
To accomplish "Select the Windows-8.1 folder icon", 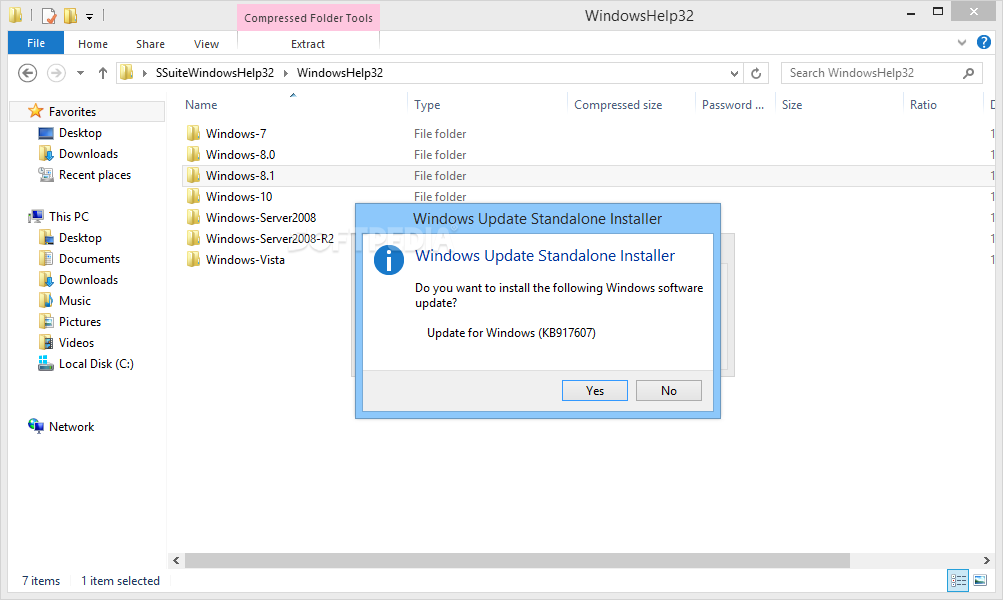I will pos(193,175).
